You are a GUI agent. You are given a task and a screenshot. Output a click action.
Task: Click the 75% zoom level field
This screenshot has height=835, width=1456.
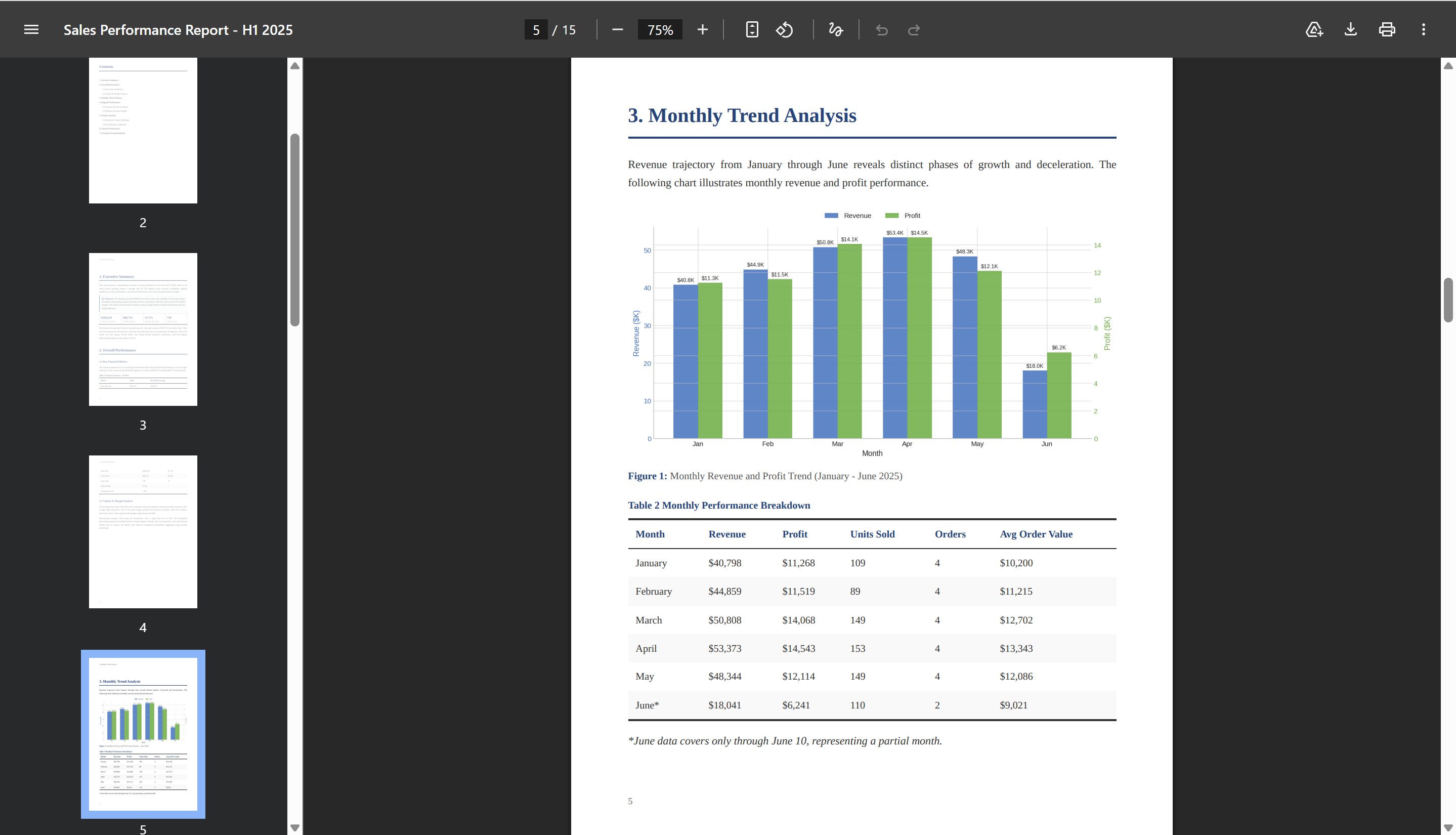coord(660,30)
